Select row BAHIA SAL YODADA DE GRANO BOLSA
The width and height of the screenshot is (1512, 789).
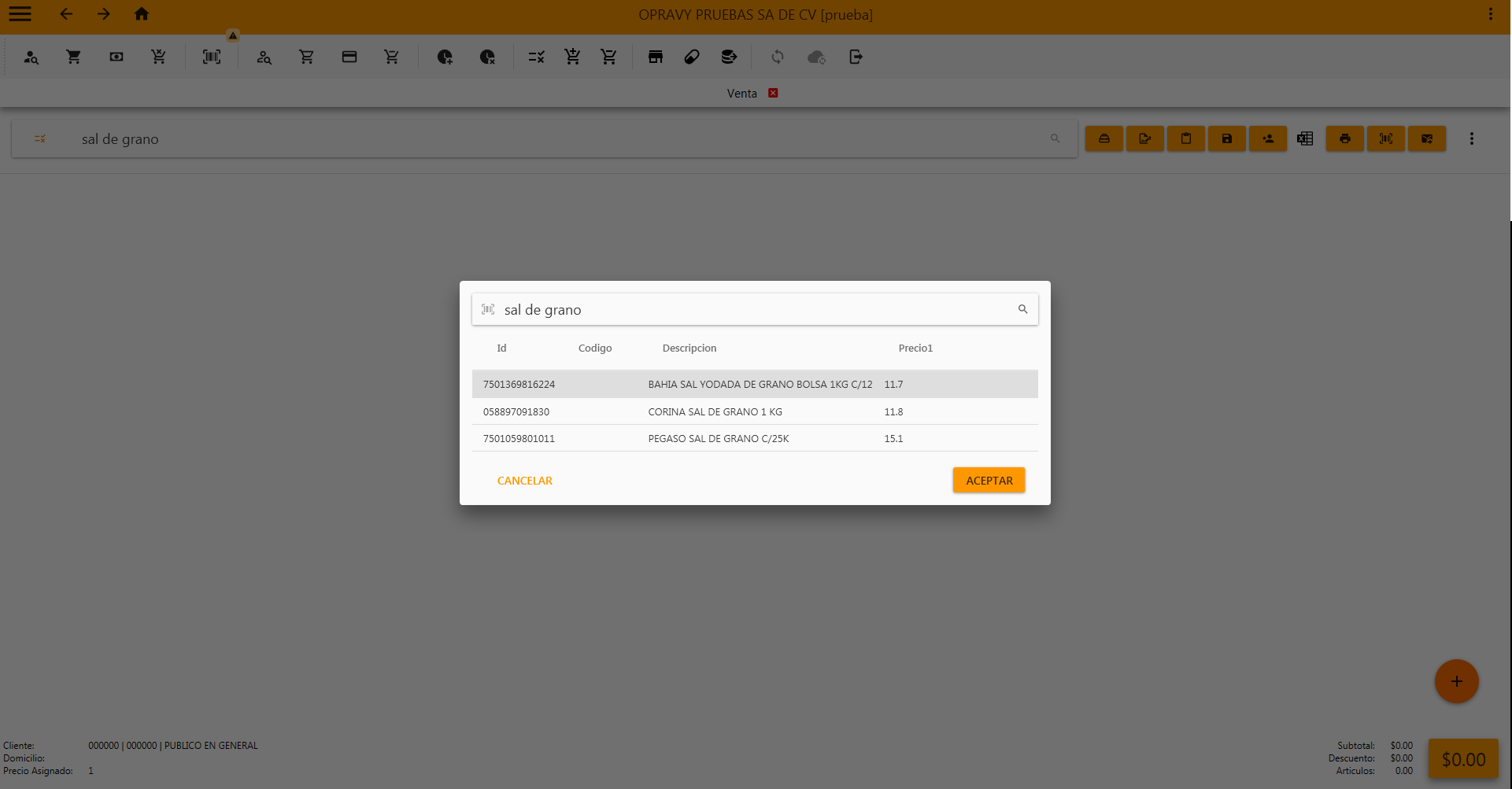coord(755,384)
